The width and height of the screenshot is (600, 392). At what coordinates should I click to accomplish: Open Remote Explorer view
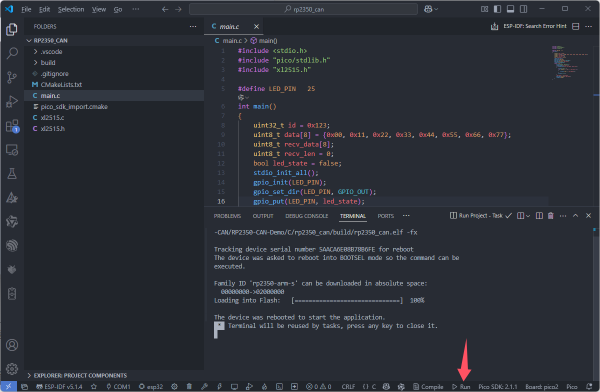(12, 150)
